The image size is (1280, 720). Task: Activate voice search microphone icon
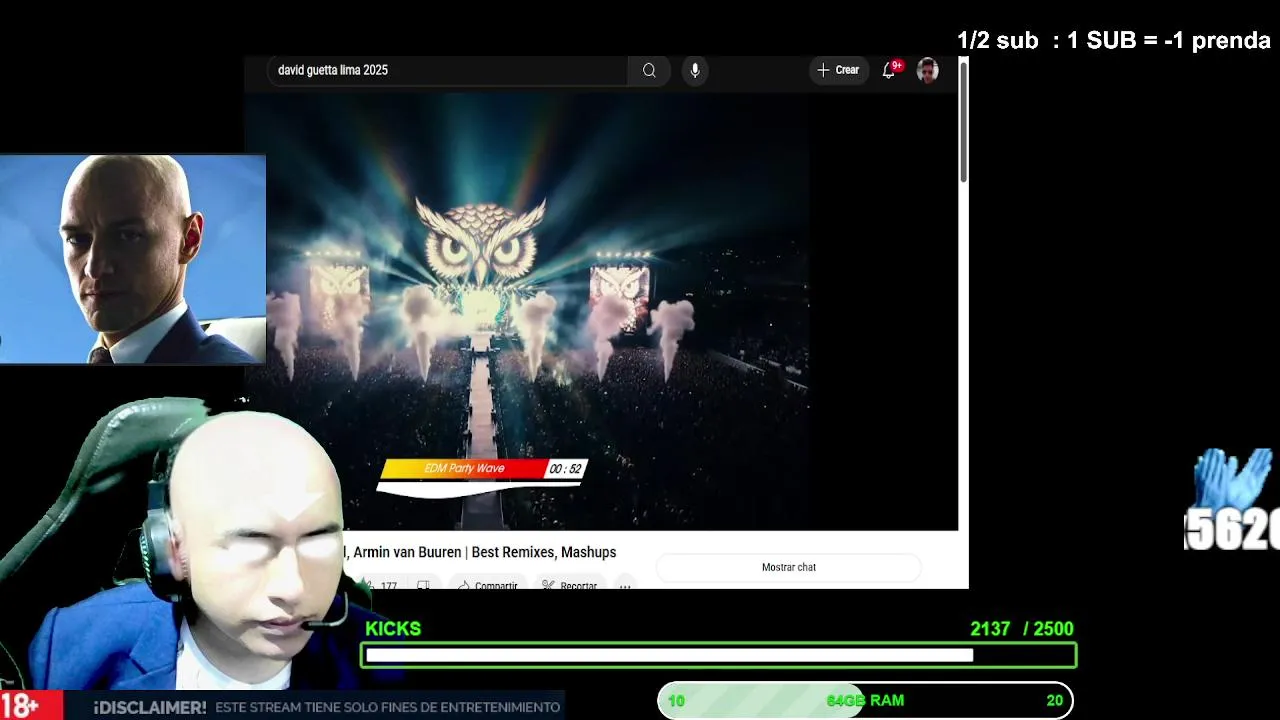point(695,70)
